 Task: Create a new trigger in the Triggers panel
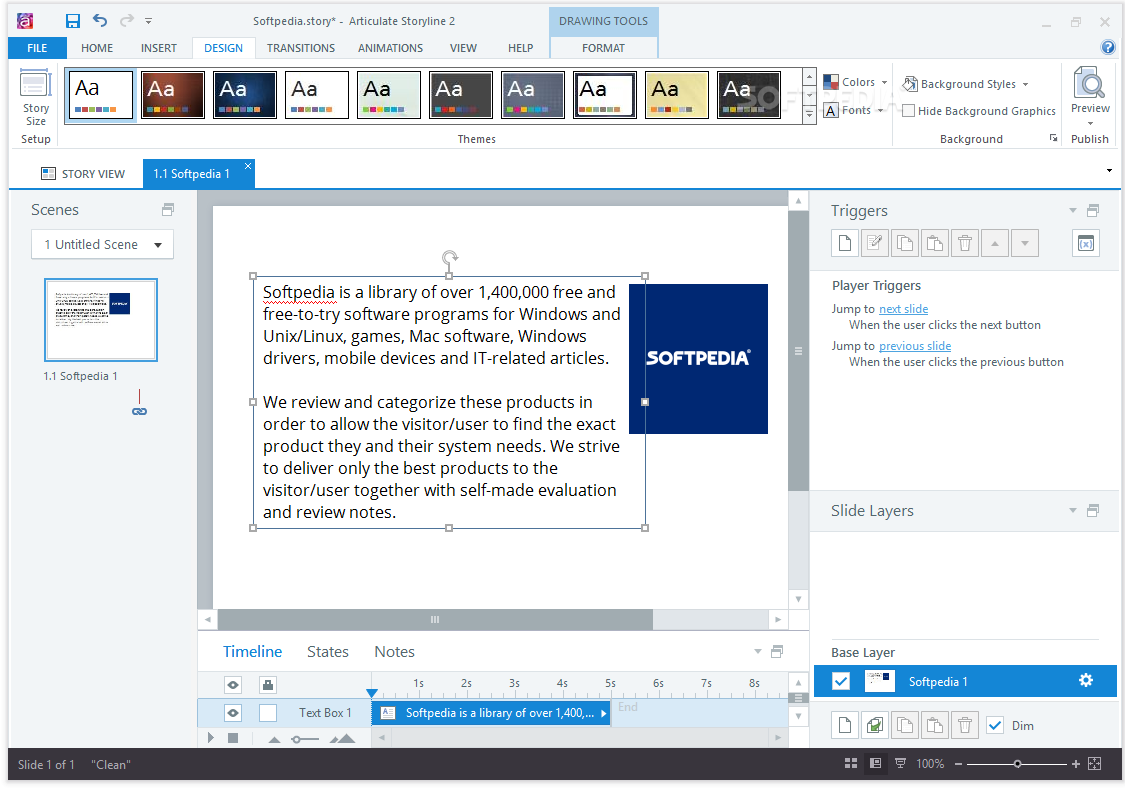(x=845, y=243)
